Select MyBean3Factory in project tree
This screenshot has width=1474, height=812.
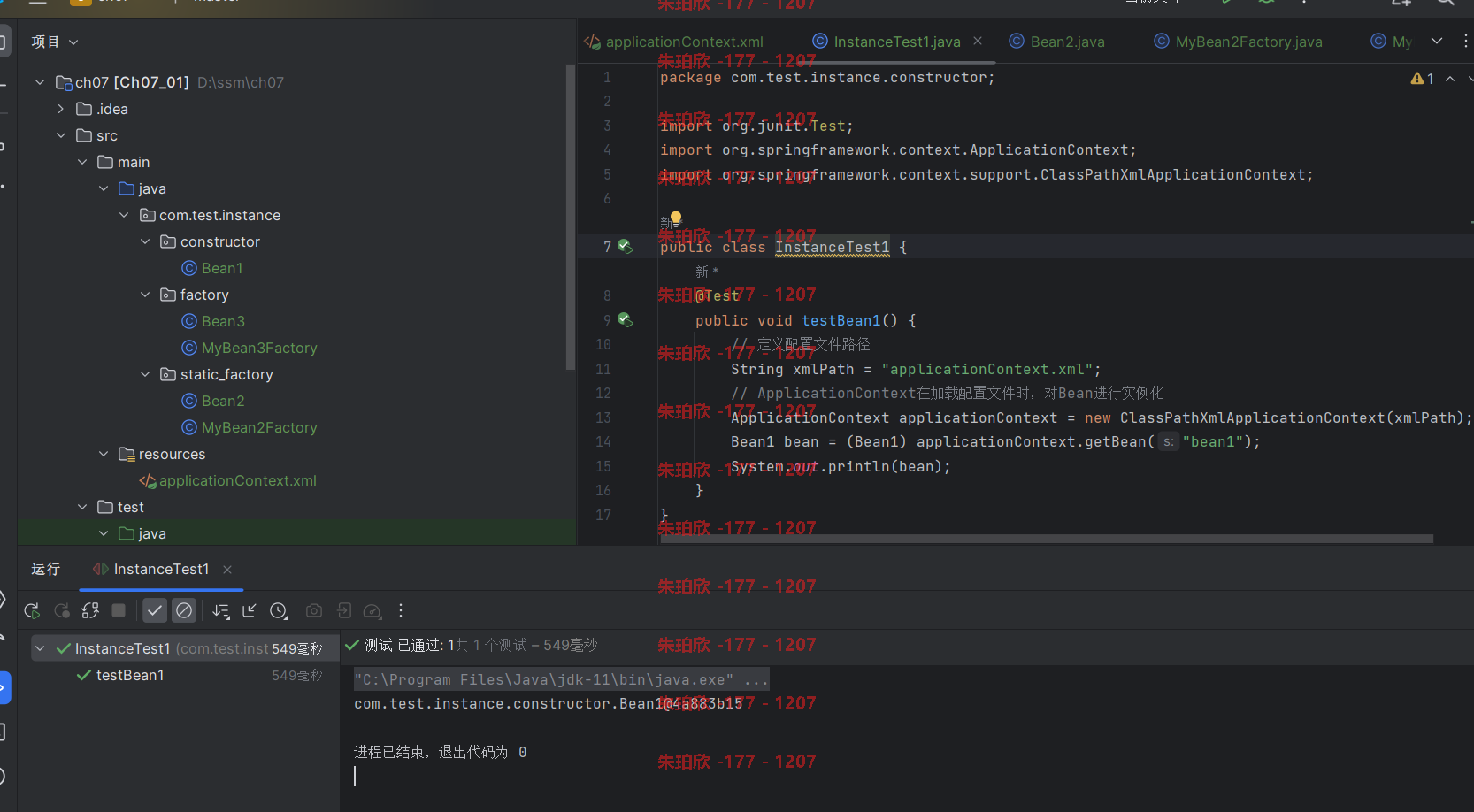[250, 348]
